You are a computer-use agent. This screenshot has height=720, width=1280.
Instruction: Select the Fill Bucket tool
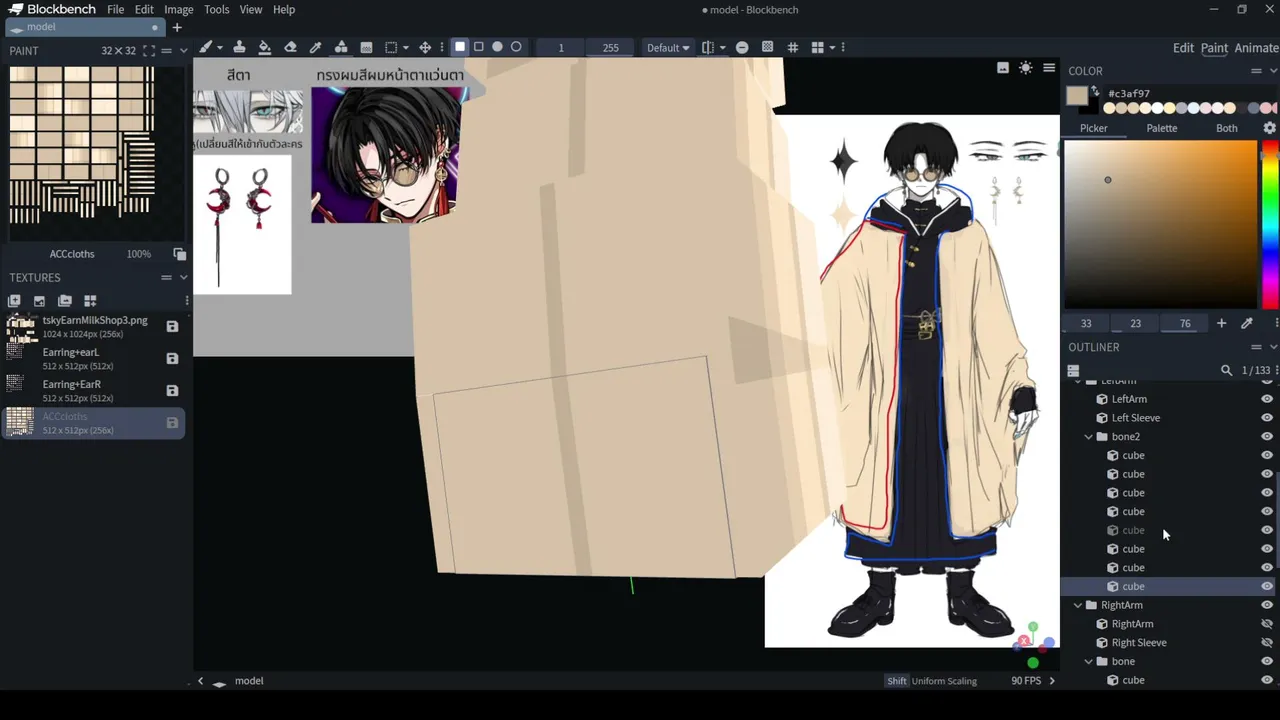pos(264,47)
